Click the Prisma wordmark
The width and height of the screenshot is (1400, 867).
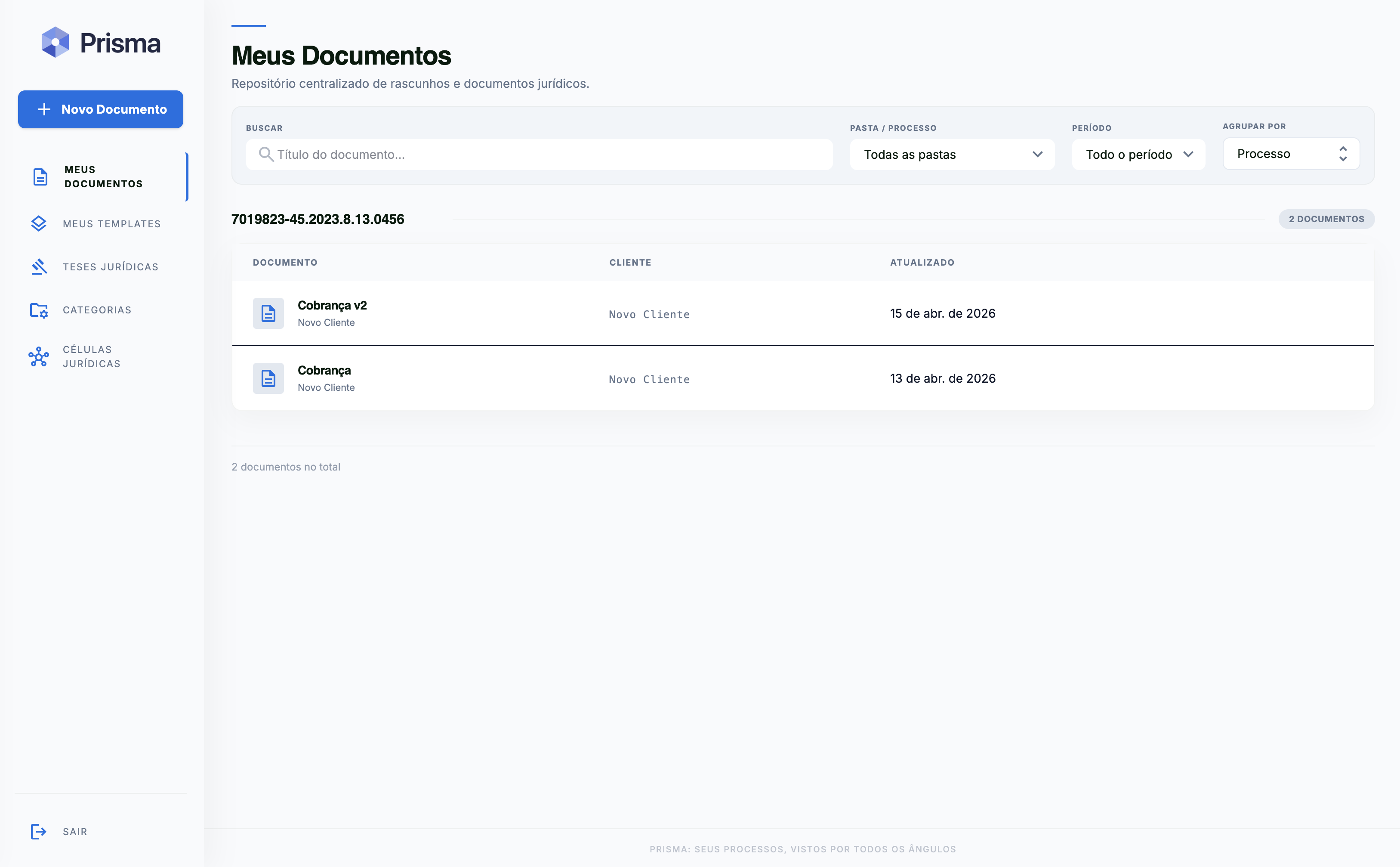click(x=120, y=43)
